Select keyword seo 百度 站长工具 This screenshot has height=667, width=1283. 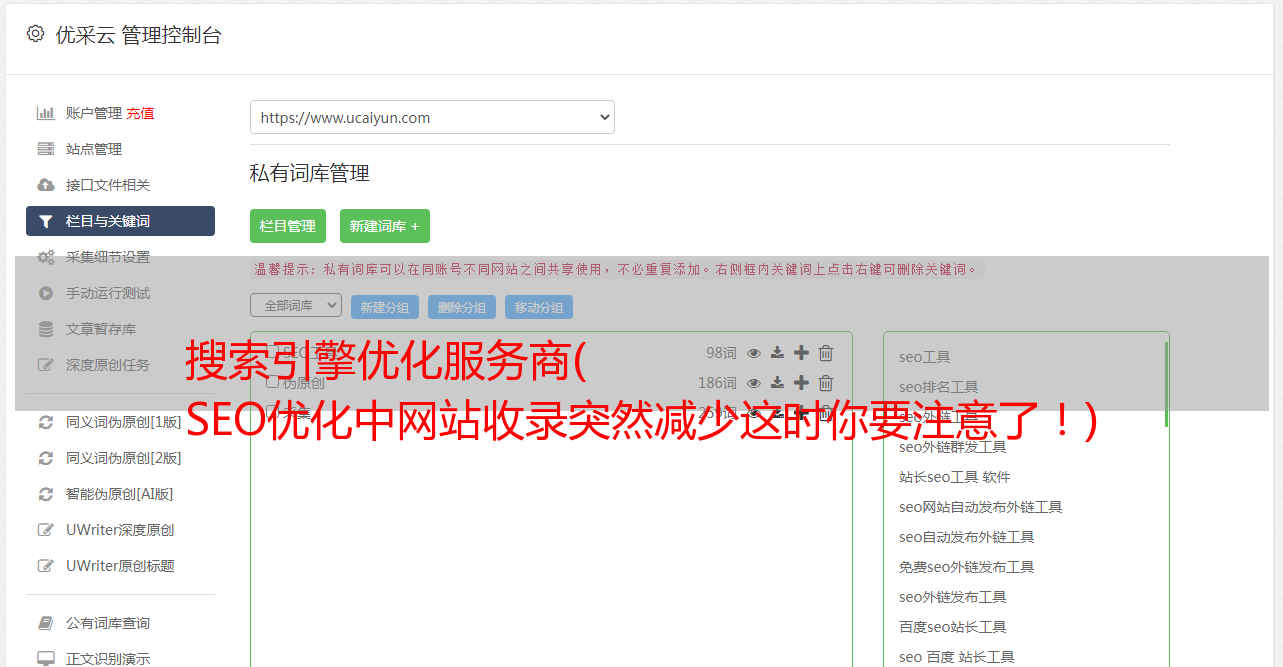[x=957, y=657]
